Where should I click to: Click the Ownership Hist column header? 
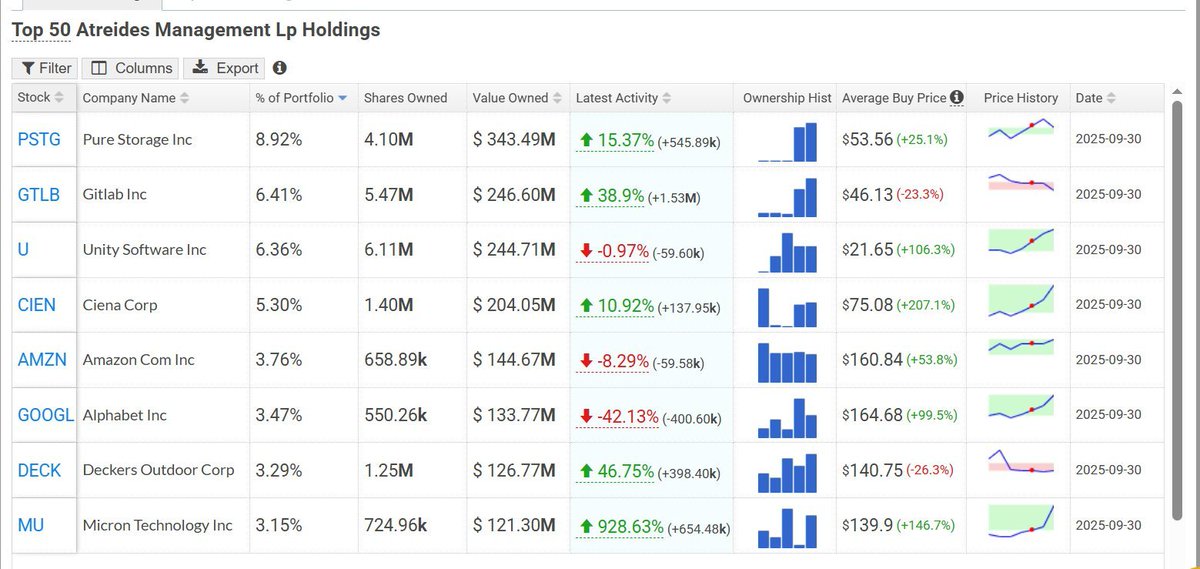click(x=787, y=97)
